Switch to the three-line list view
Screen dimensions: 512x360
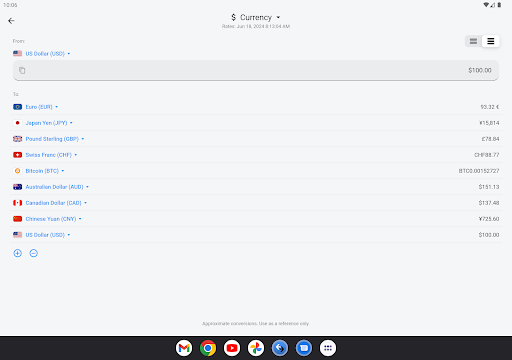coord(491,41)
